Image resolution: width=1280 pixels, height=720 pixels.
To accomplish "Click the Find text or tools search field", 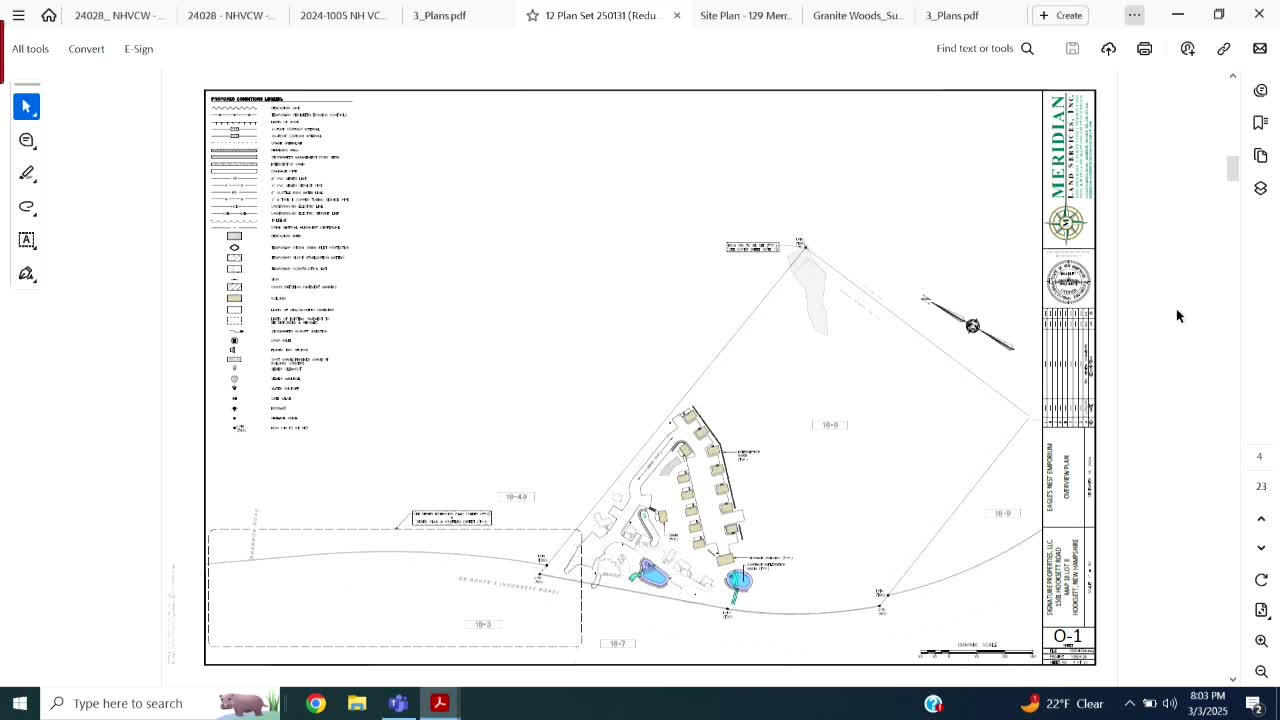I will tap(984, 49).
